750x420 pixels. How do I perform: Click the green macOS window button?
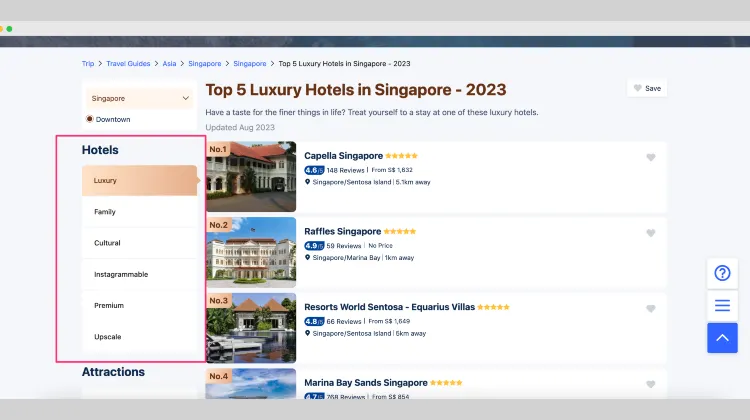tap(9, 29)
